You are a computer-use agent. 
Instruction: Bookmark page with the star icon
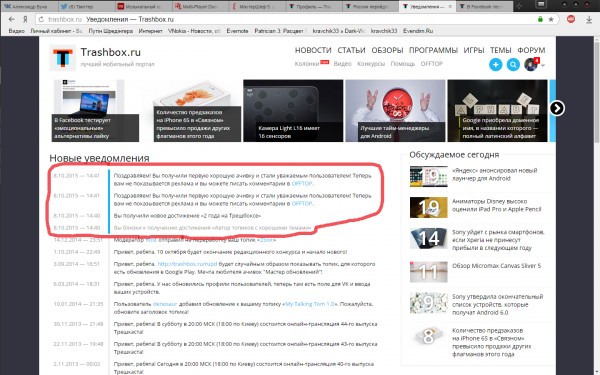coord(551,19)
